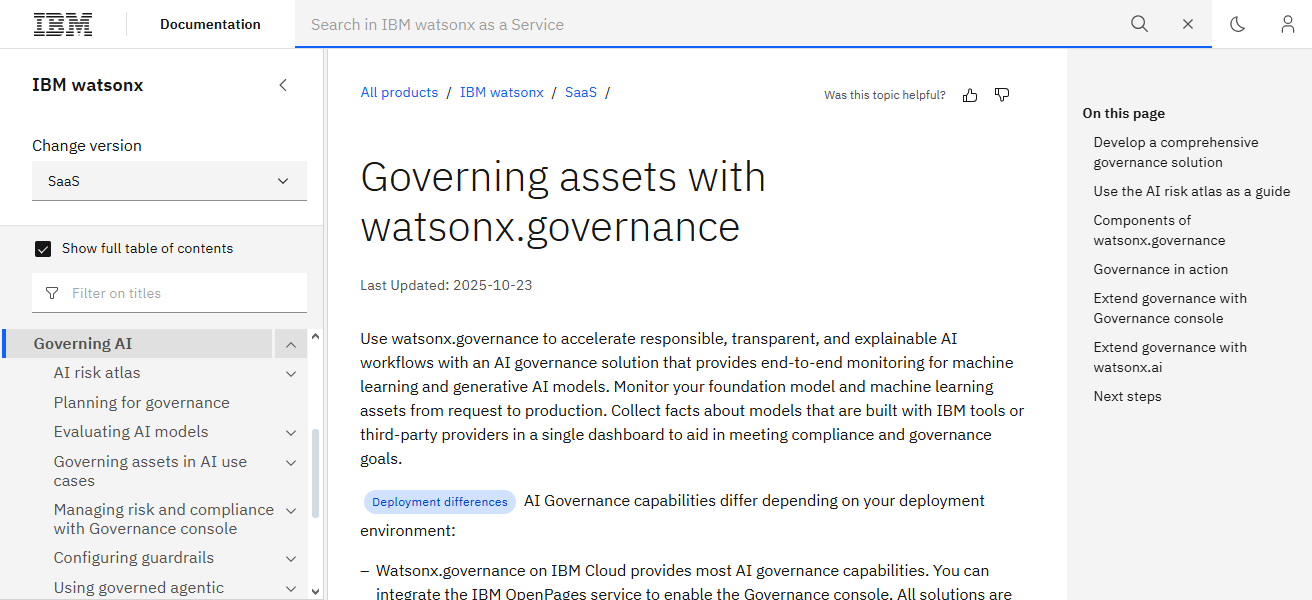
Task: Collapse the IBM watsonx sidebar panel
Action: [x=283, y=85]
